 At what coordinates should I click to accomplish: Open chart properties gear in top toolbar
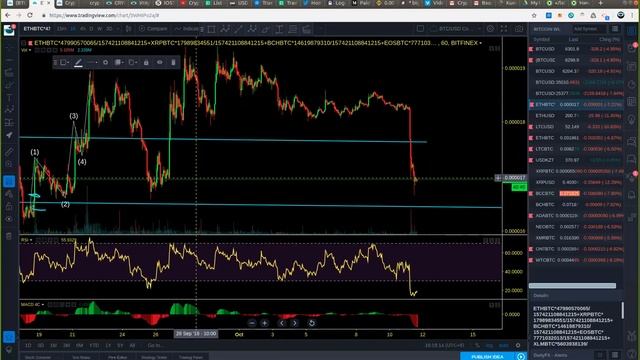(490, 29)
